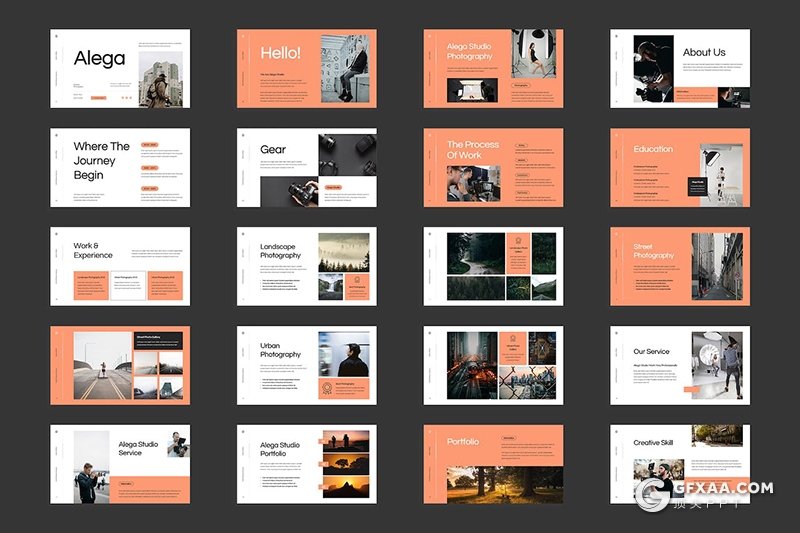
Task: Open the About Us slide
Action: pyautogui.click(x=680, y=68)
